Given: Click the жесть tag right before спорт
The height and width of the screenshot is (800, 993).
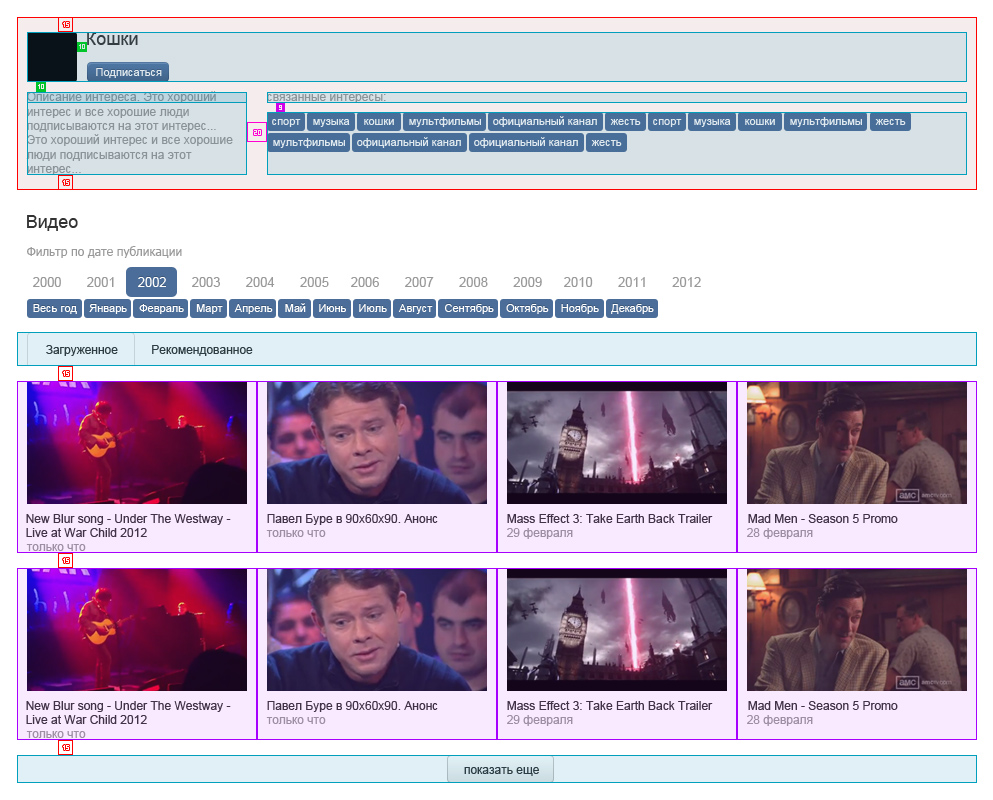Looking at the screenshot, I should click(x=625, y=122).
